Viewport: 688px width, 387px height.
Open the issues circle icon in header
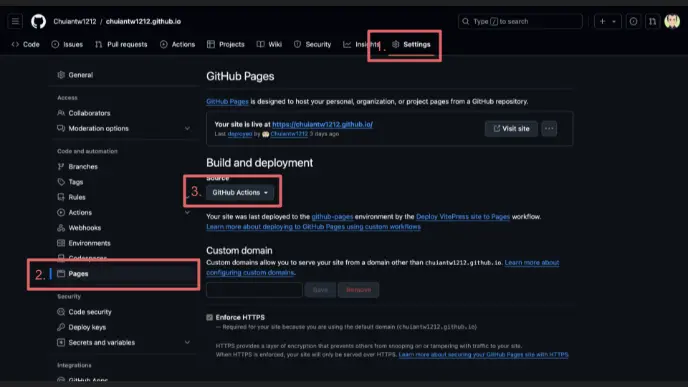pos(633,21)
